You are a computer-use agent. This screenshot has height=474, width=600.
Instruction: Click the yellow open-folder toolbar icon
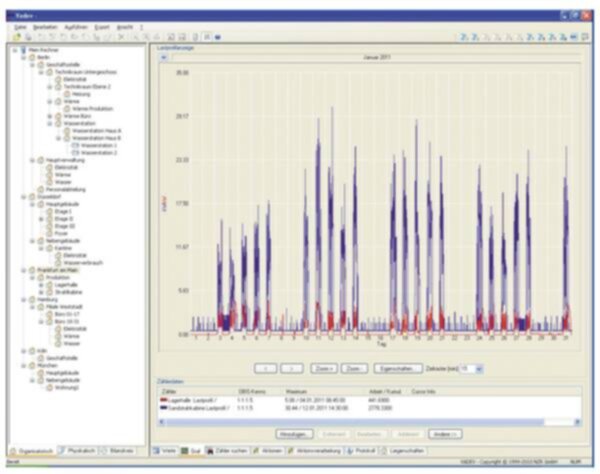(x=16, y=37)
